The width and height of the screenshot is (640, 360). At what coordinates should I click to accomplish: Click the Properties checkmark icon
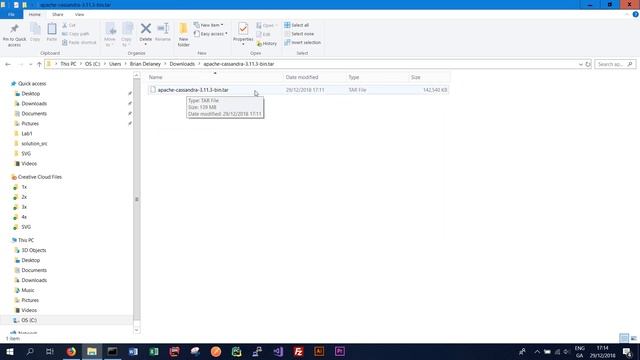point(243,29)
